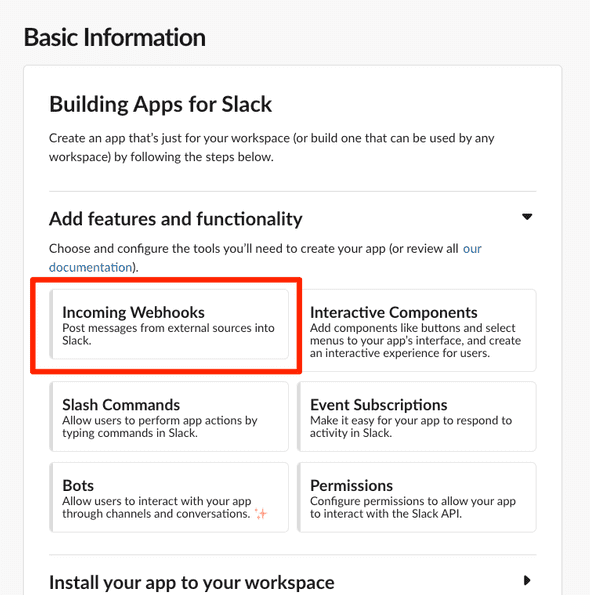This screenshot has height=595, width=590.
Task: Click the sparkle icon in Bots card
Action: pos(261,514)
